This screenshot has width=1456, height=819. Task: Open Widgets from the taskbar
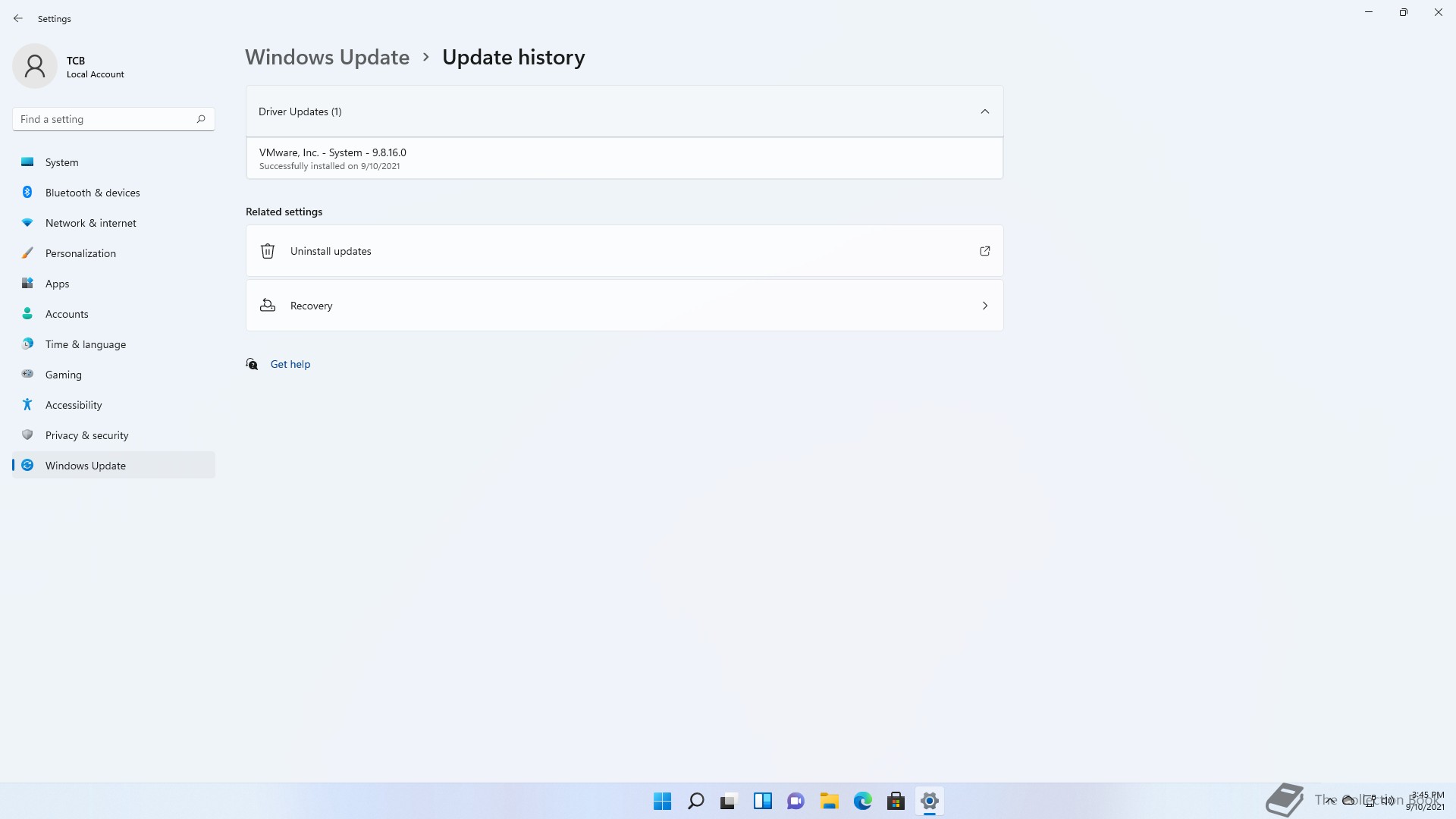coord(762,802)
